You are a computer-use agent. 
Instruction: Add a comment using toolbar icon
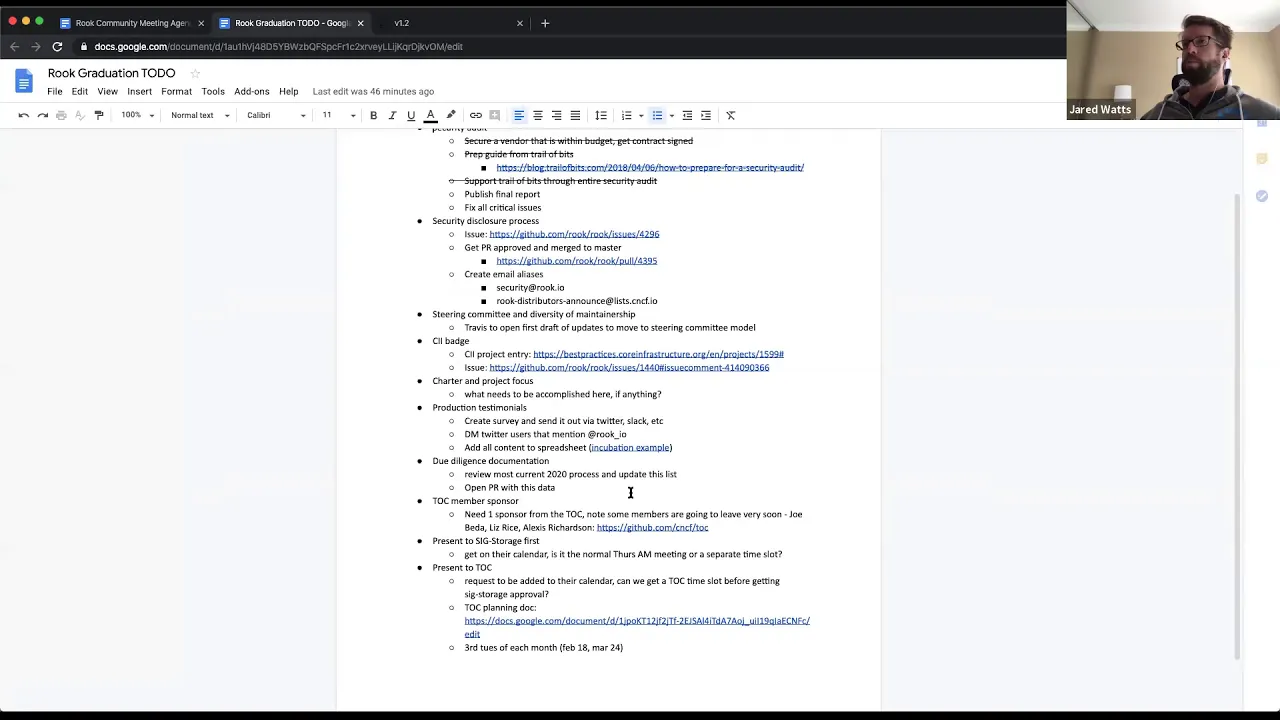(x=494, y=115)
